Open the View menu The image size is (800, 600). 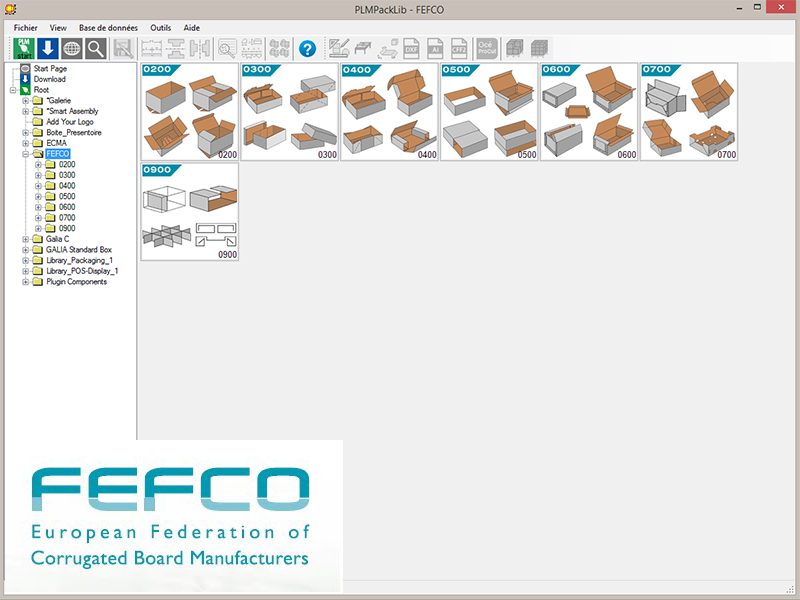tap(58, 28)
